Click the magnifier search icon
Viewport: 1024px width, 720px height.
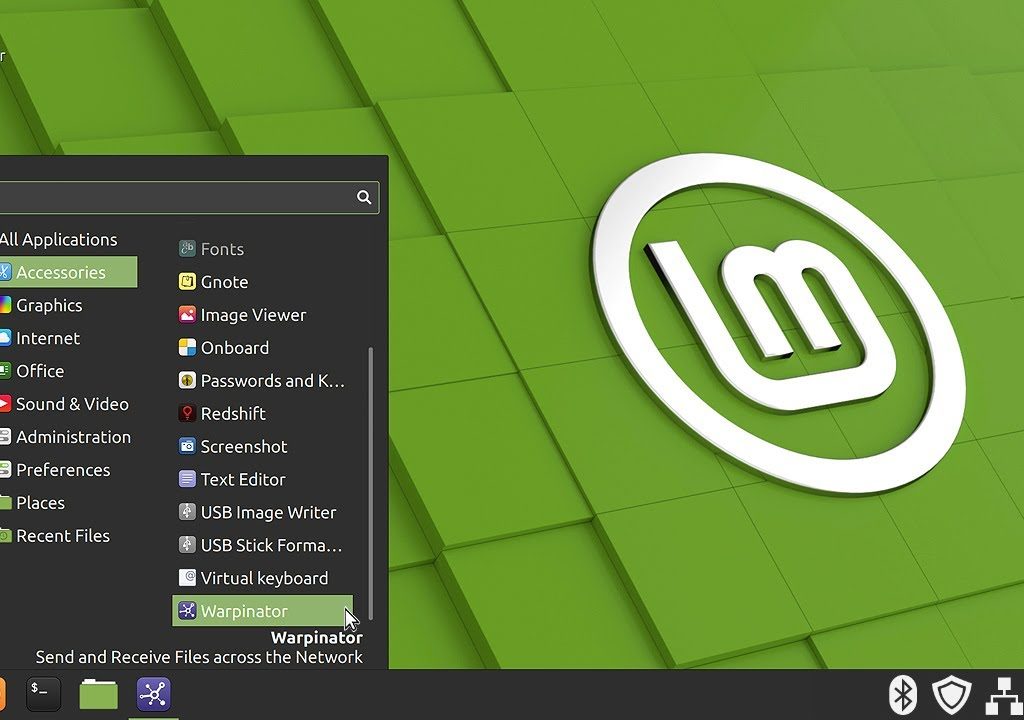(364, 197)
